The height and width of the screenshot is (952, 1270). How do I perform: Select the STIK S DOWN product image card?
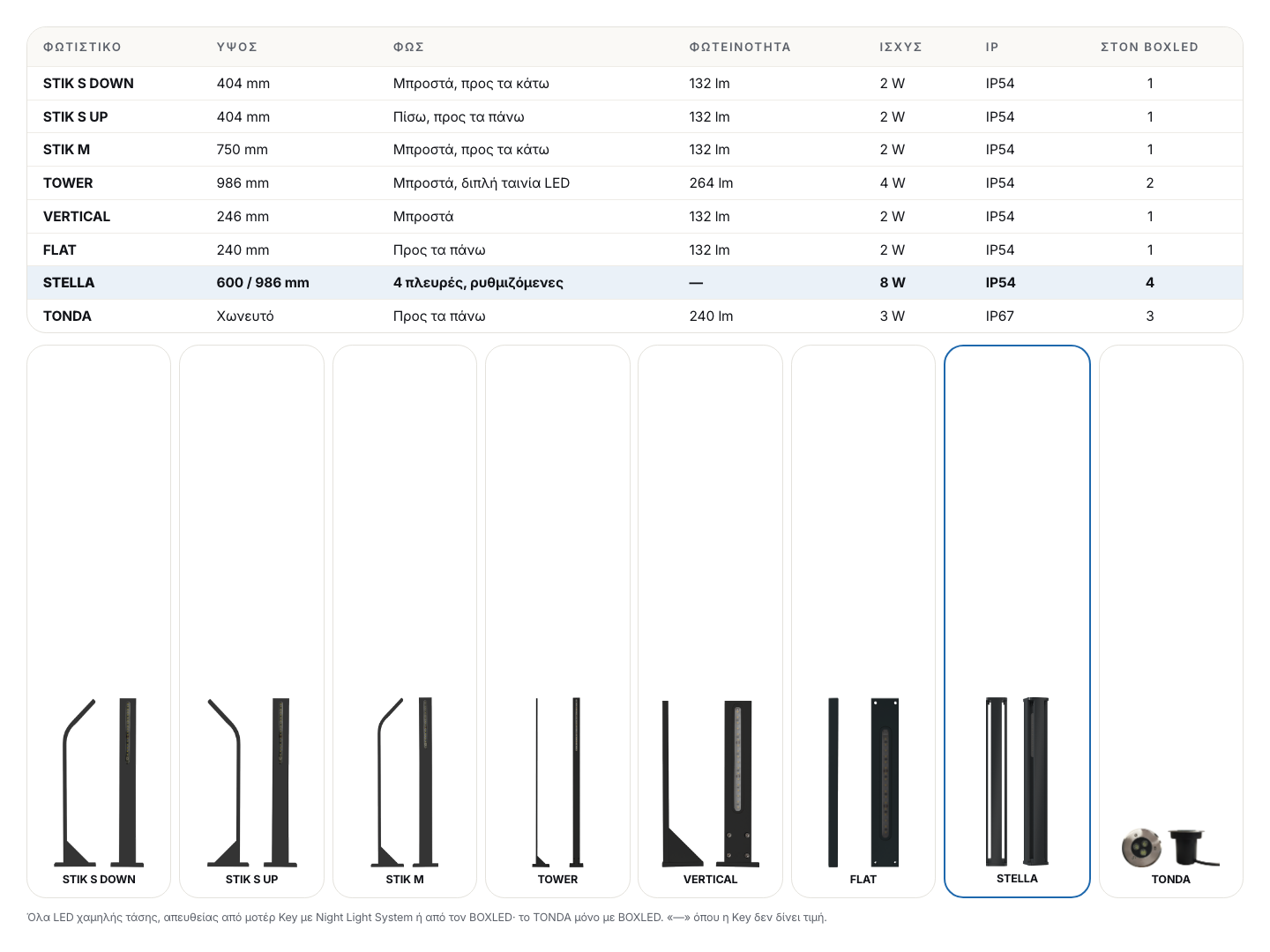[99, 621]
